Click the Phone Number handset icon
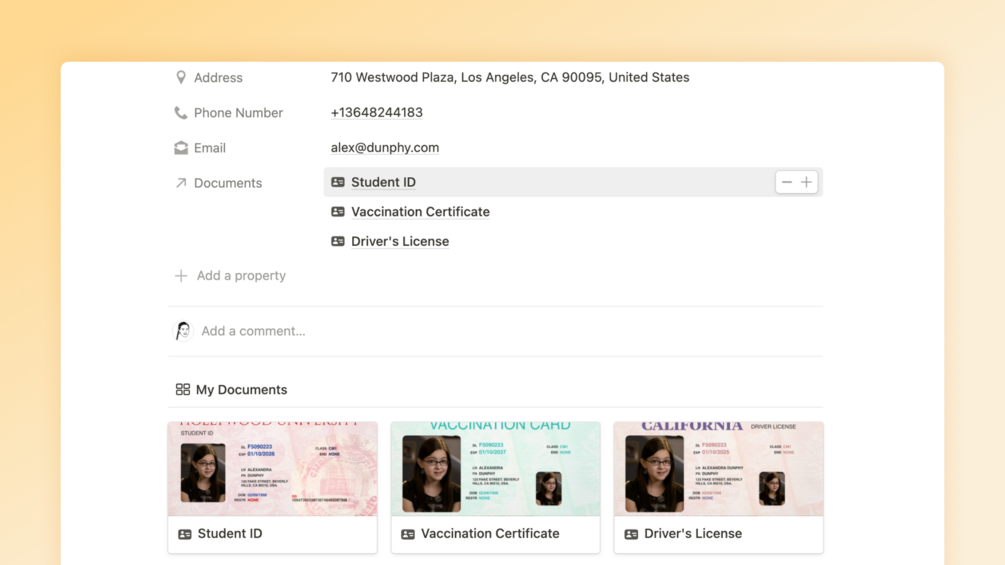 [x=181, y=113]
